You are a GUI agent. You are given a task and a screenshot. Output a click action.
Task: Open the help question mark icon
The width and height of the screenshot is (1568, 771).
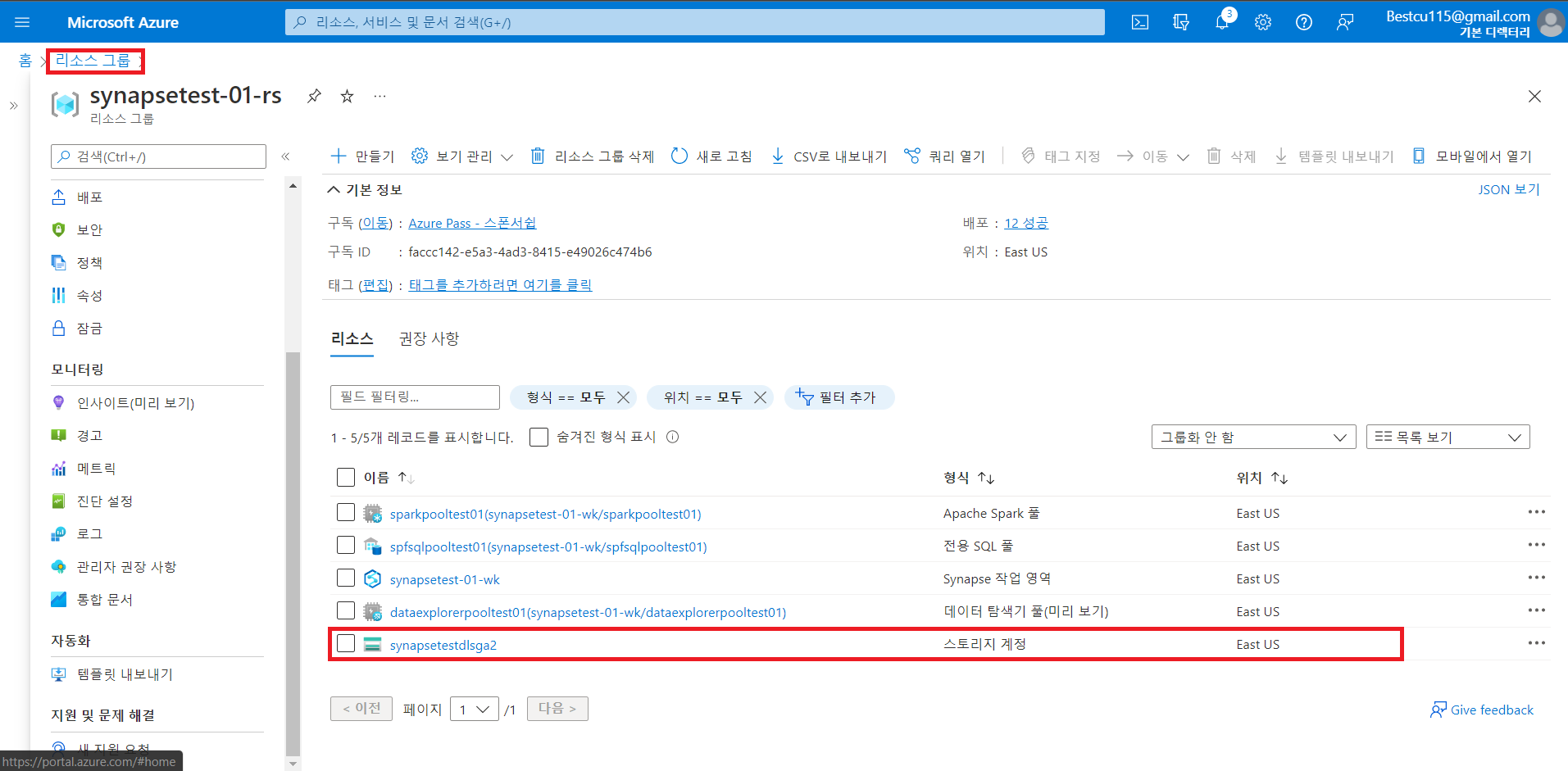pos(1304,22)
